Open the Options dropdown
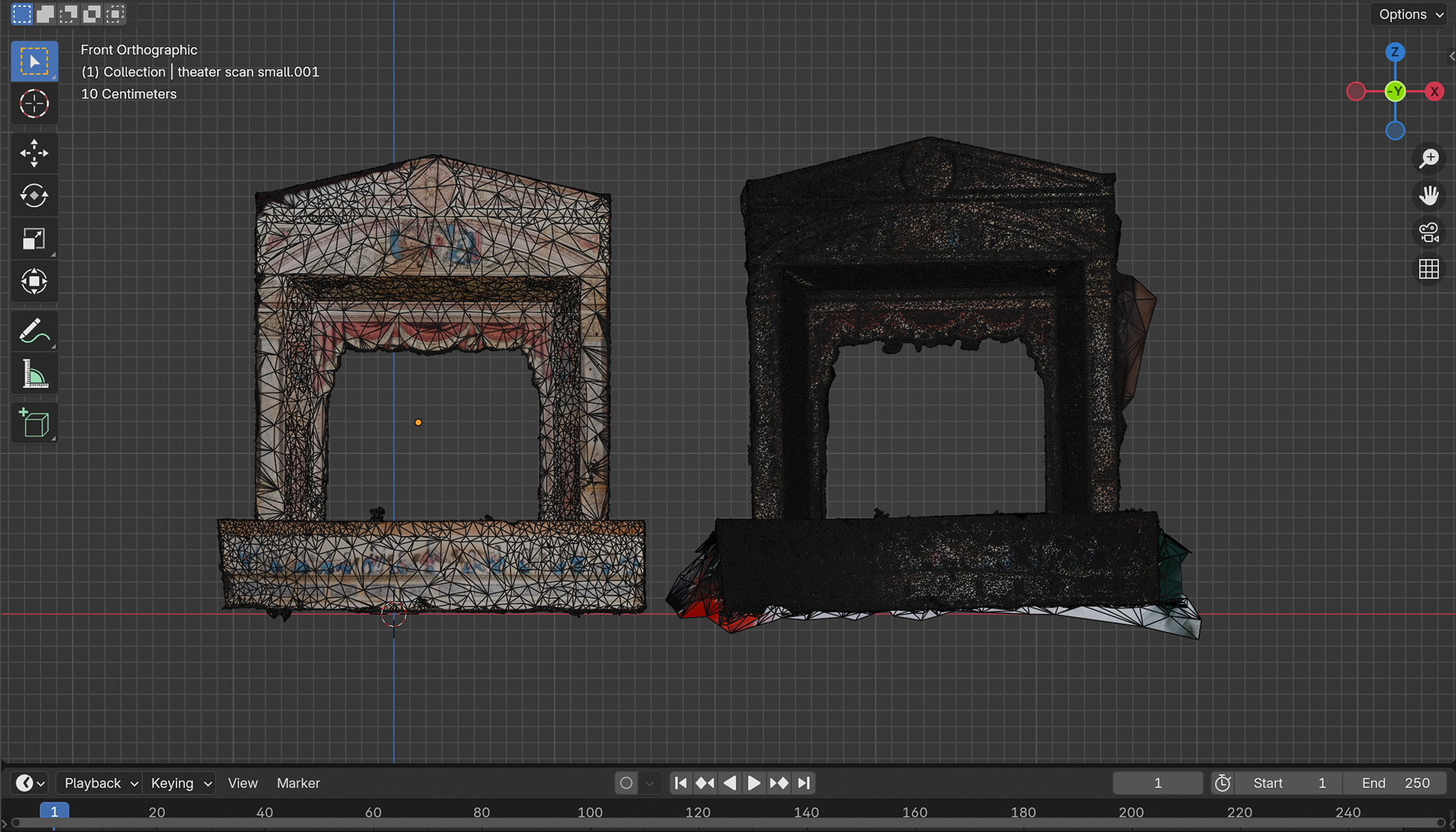Screen dimensions: 1456x832 tap(1410, 14)
